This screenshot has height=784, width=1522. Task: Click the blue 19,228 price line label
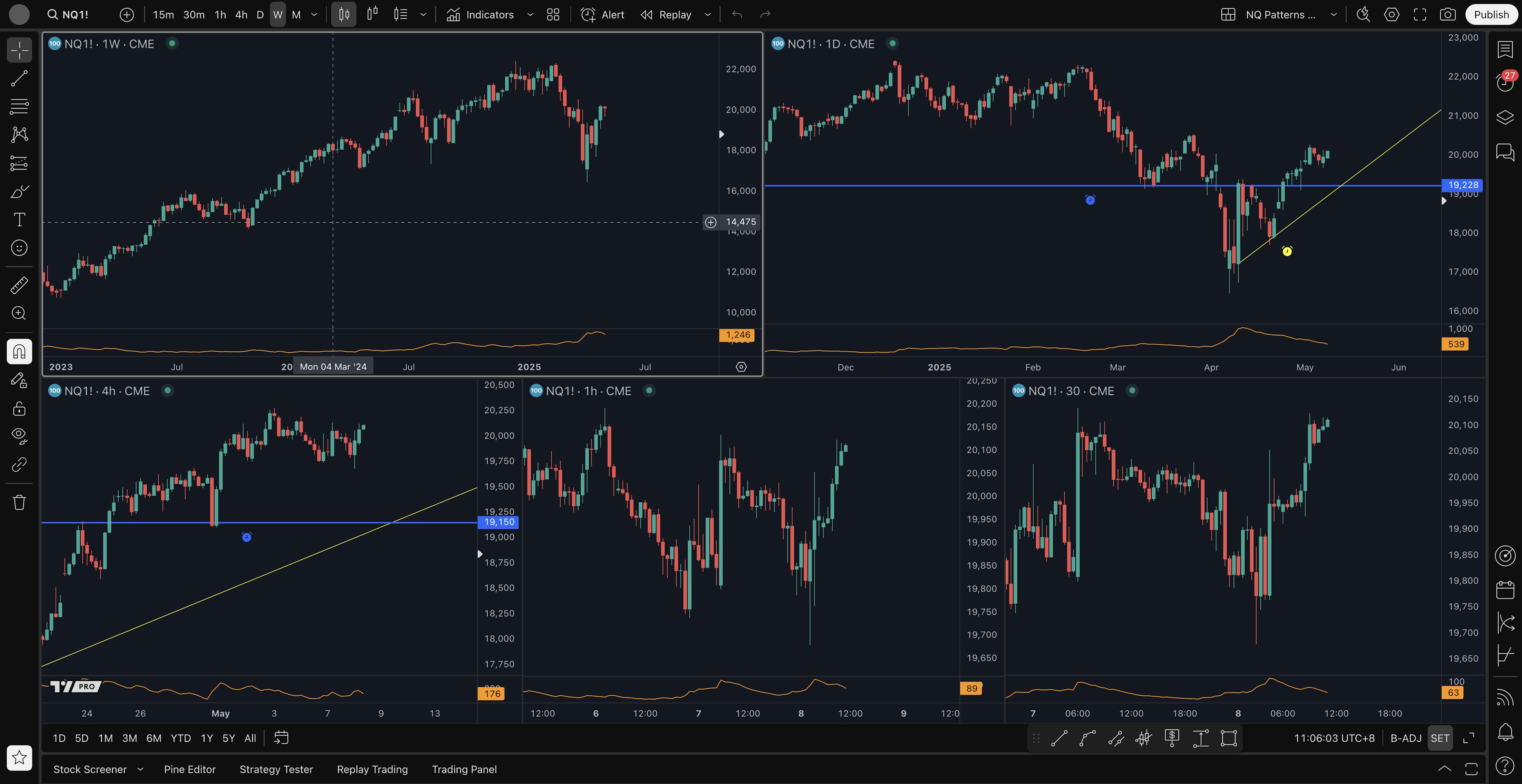[1462, 185]
